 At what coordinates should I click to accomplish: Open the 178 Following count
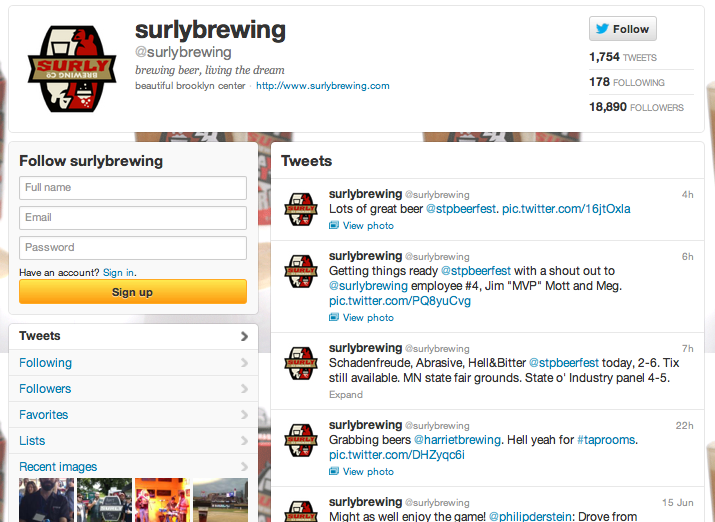[627, 82]
